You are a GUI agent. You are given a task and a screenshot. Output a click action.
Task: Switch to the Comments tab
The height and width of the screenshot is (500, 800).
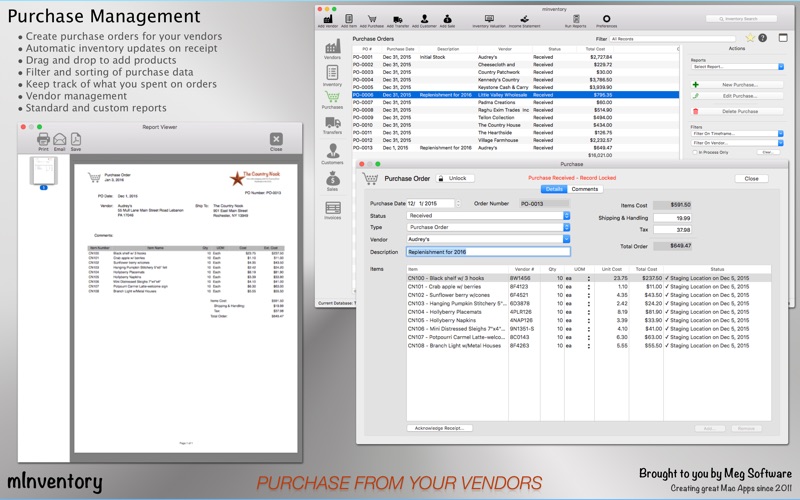[x=585, y=189]
